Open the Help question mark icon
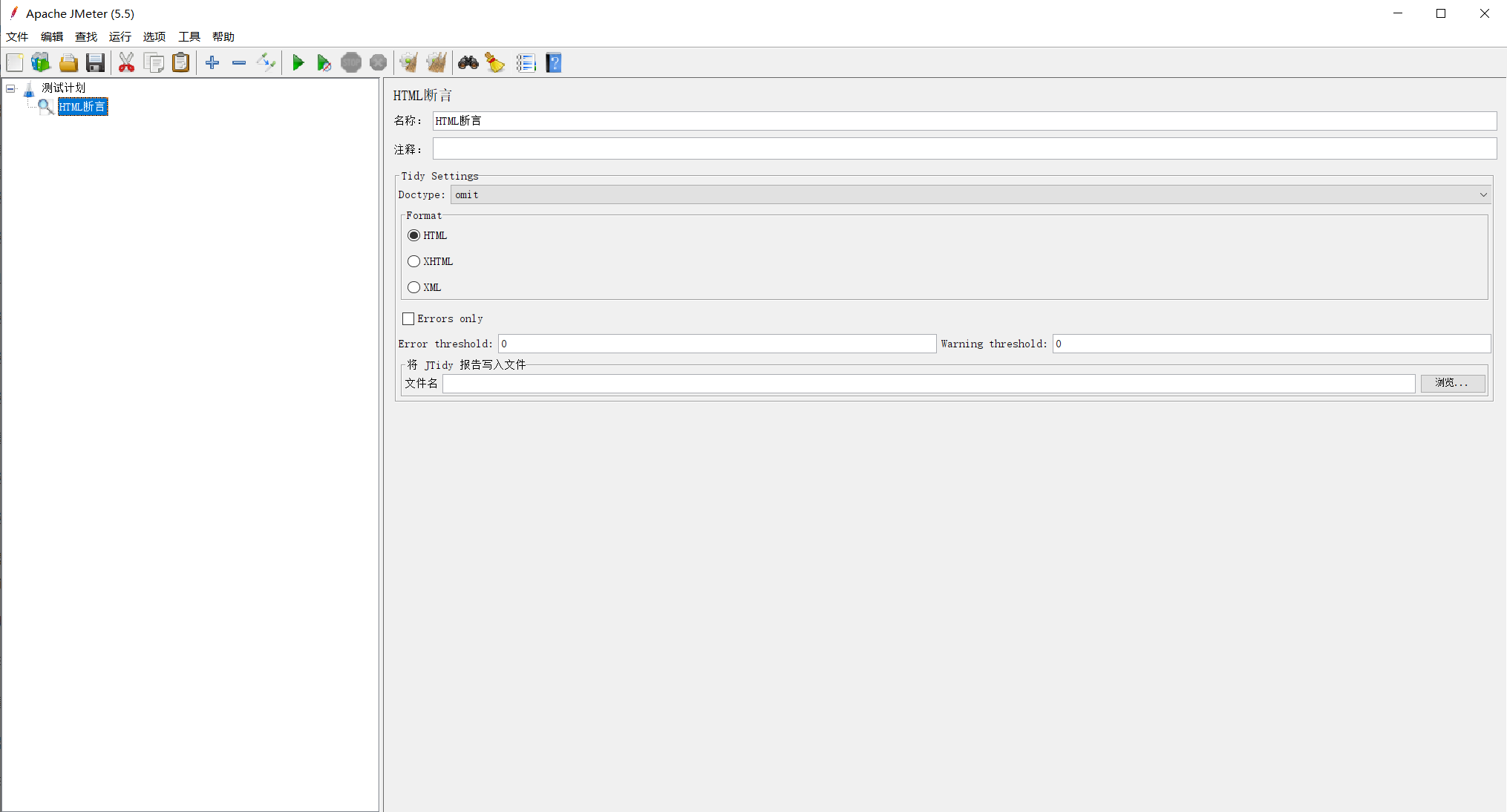1507x812 pixels. (x=554, y=63)
